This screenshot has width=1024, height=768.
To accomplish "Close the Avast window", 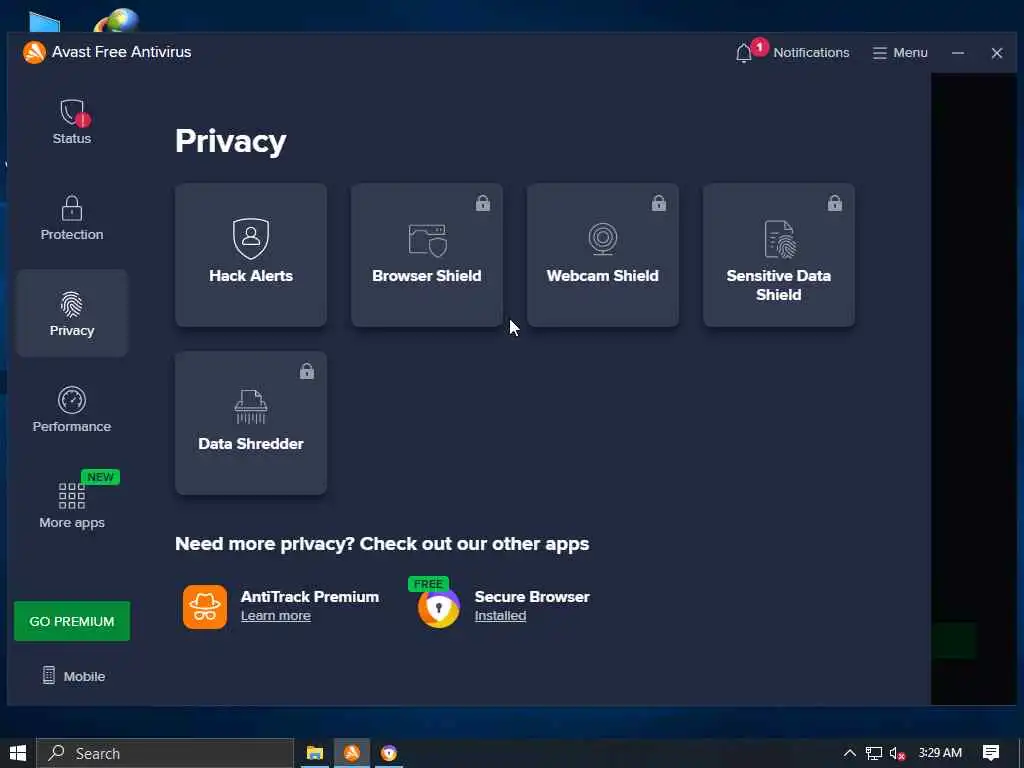I will tap(997, 53).
